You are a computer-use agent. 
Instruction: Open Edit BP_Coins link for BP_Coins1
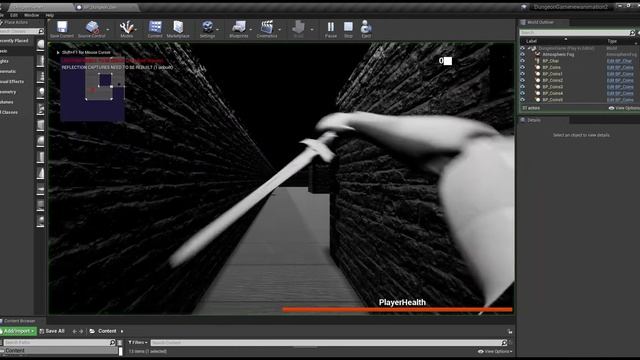point(620,74)
